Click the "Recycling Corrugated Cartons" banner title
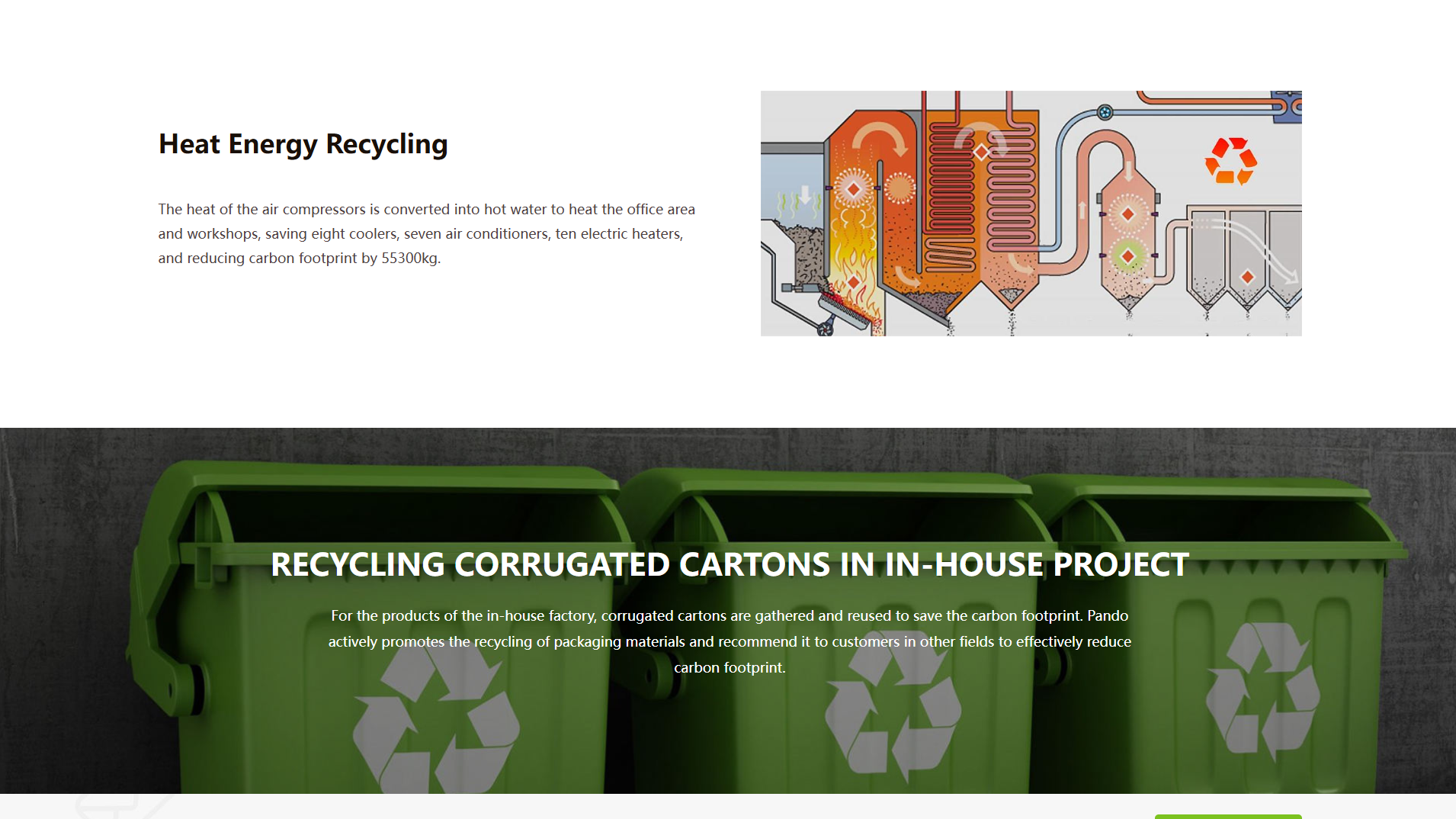Screen dimensions: 1456x819 coord(730,565)
